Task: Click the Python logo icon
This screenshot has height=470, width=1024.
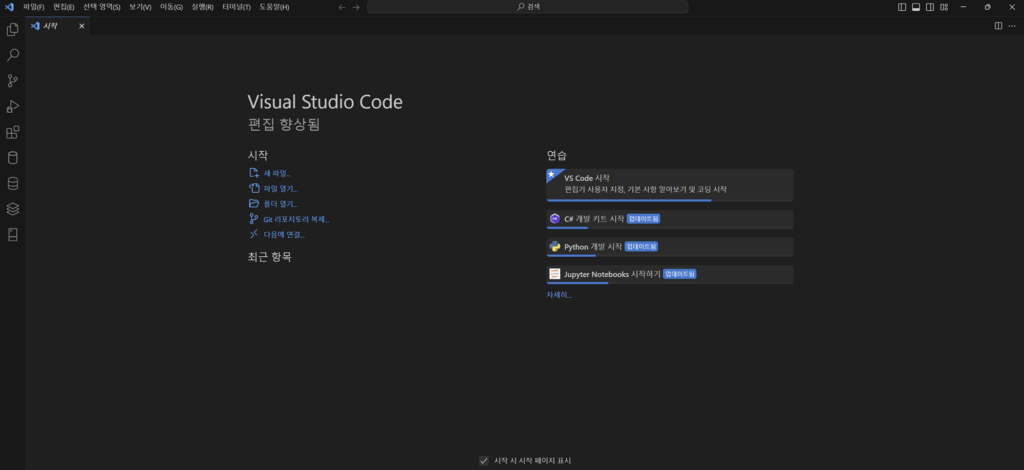Action: (x=555, y=246)
